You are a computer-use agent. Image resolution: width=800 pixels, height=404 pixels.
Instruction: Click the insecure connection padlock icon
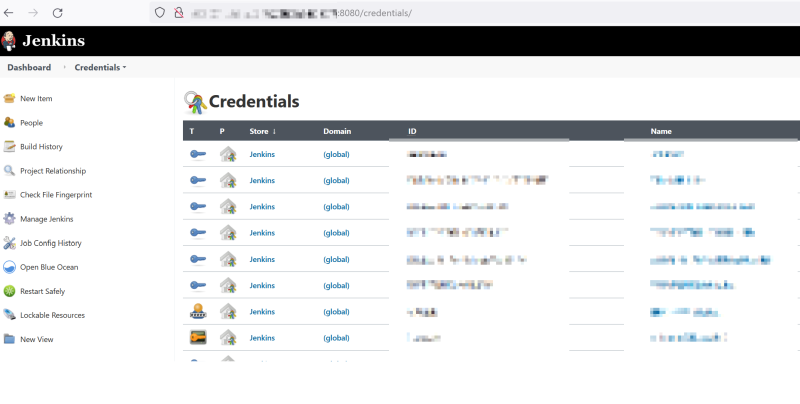(x=179, y=13)
